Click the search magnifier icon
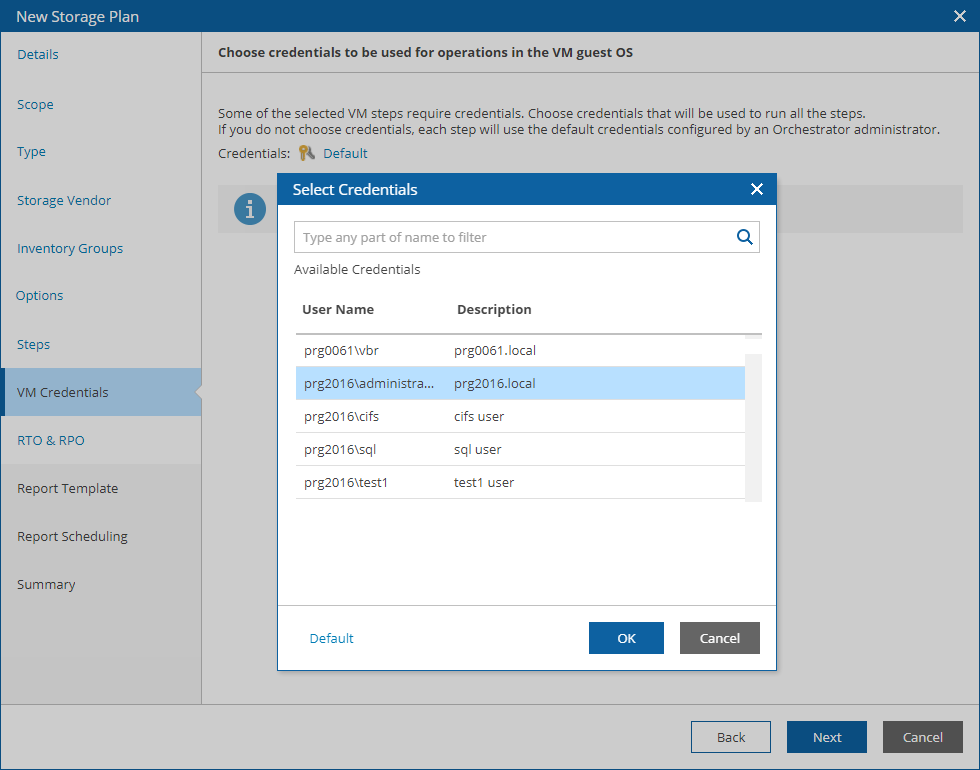 (x=744, y=237)
